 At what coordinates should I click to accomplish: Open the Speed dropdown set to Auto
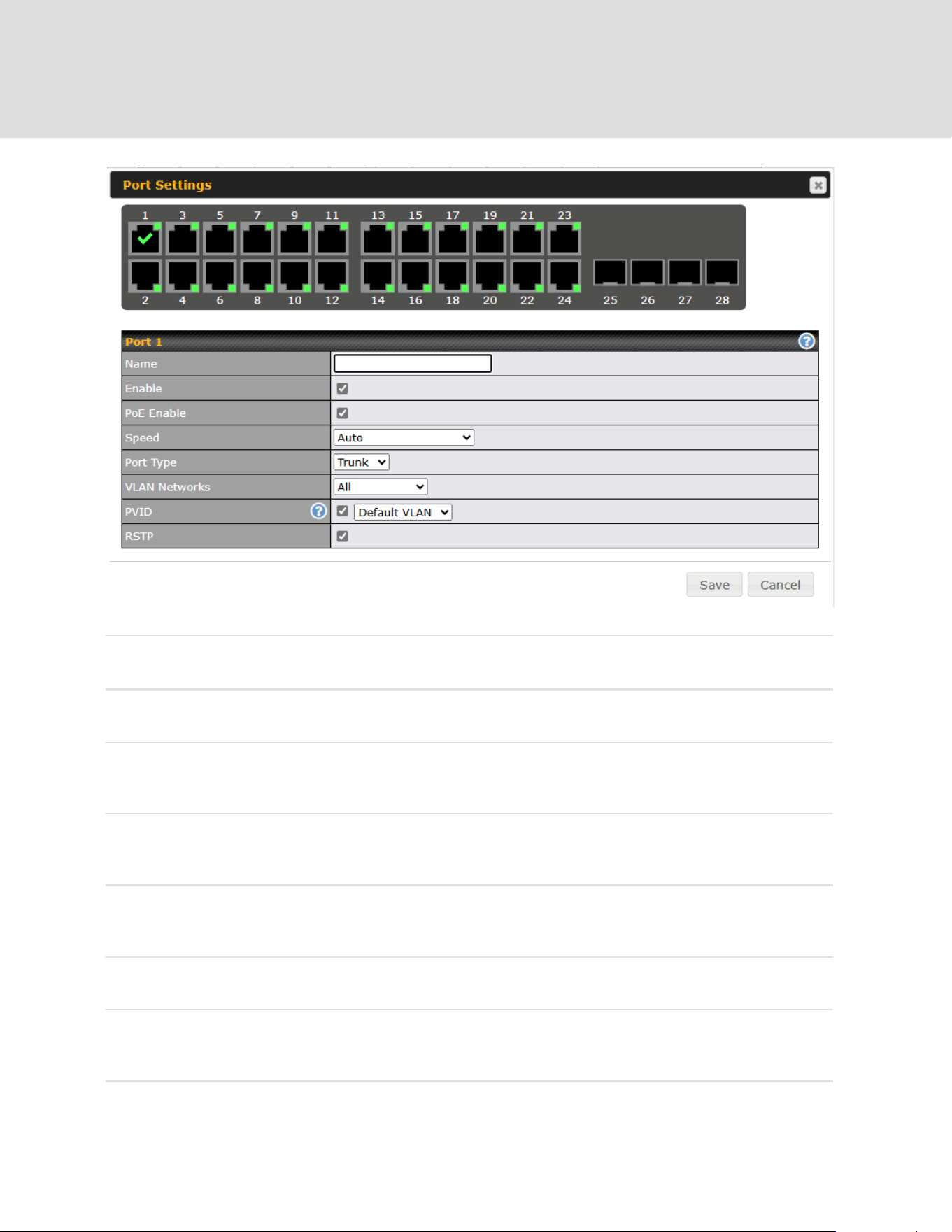[404, 437]
